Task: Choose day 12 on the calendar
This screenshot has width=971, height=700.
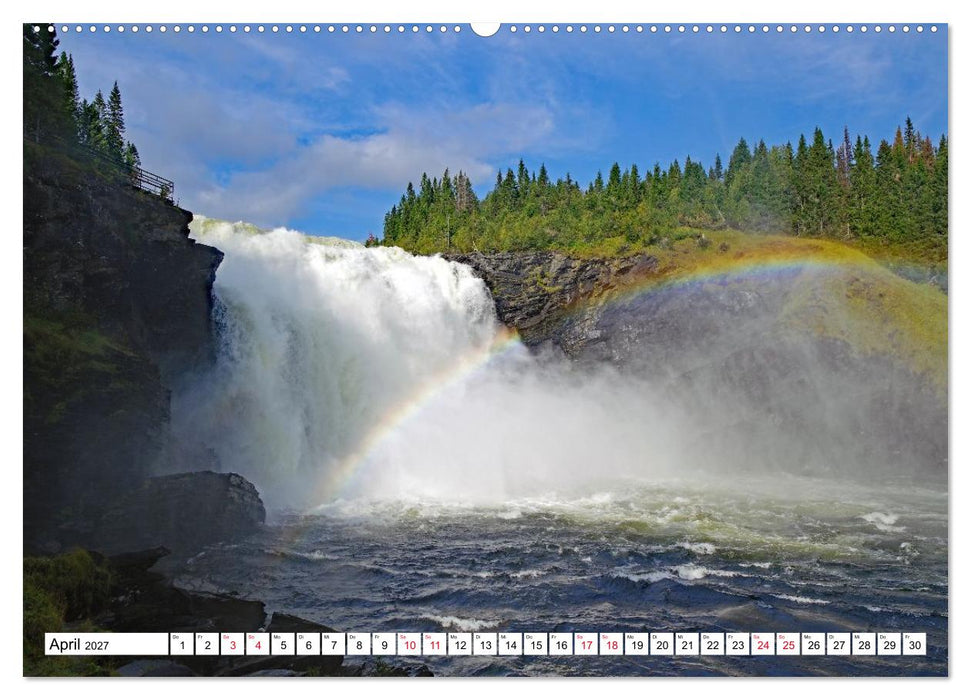Action: (x=460, y=644)
